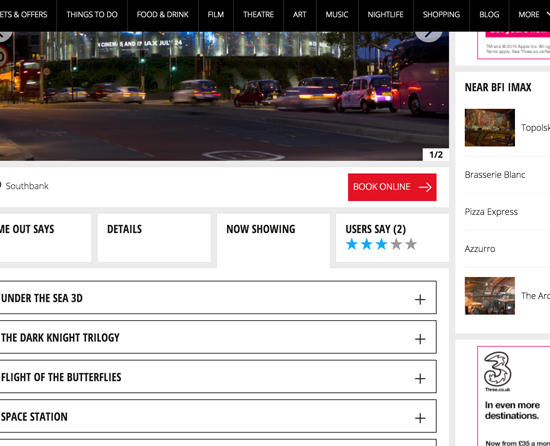The width and height of the screenshot is (550, 446).
Task: Select the Now Showing tab
Action: [273, 240]
